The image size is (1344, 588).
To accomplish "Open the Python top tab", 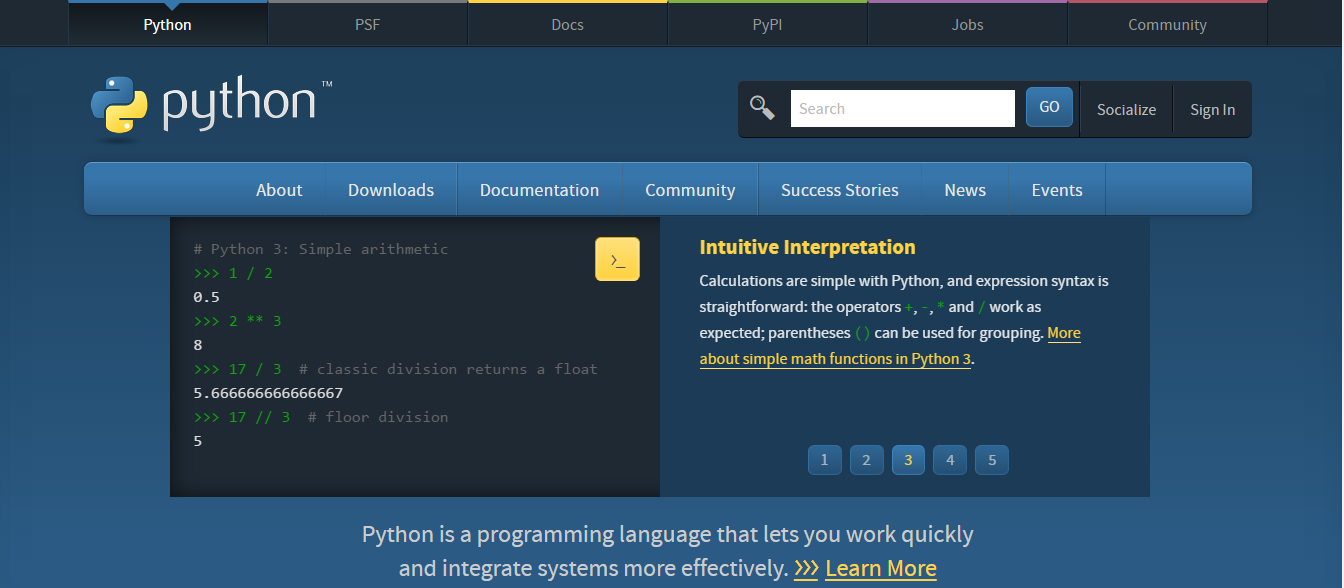I will [168, 24].
